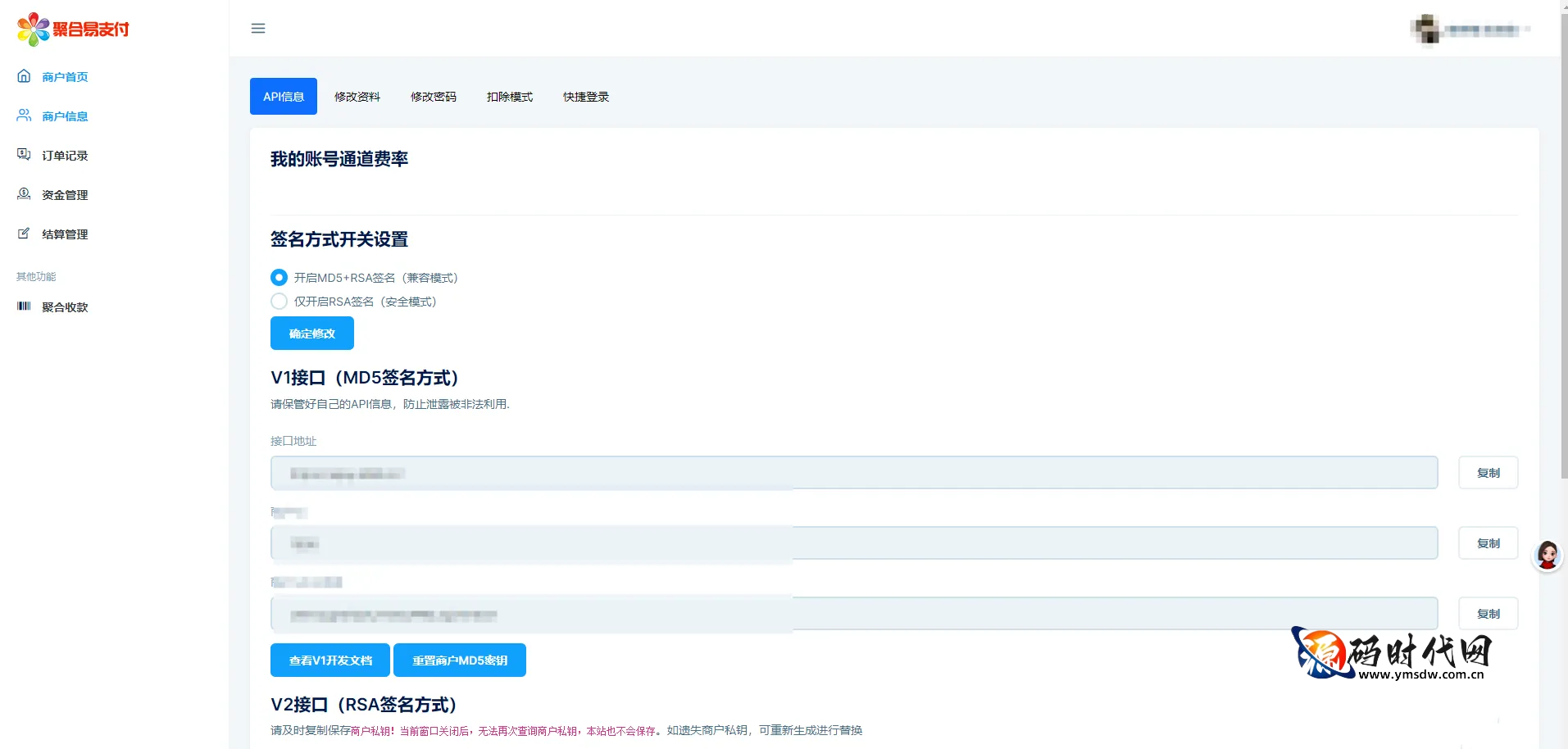This screenshot has height=749, width=1568.
Task: Click the 确定修改 button
Action: 312,334
